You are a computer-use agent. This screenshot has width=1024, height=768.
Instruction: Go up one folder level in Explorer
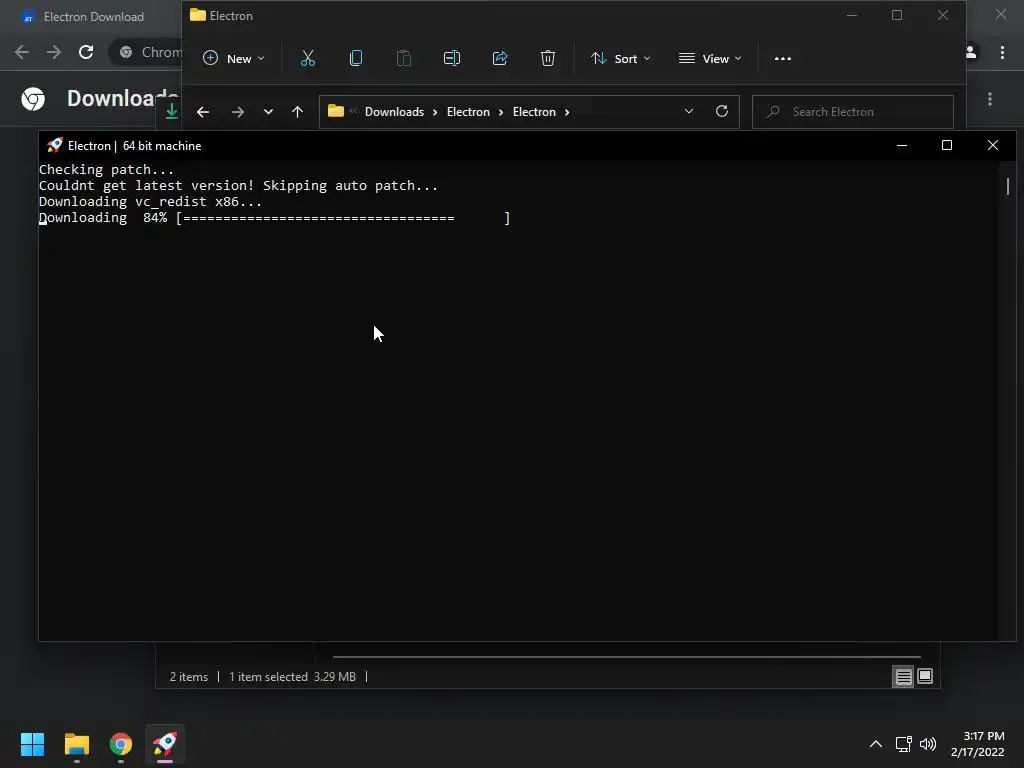[x=297, y=112]
